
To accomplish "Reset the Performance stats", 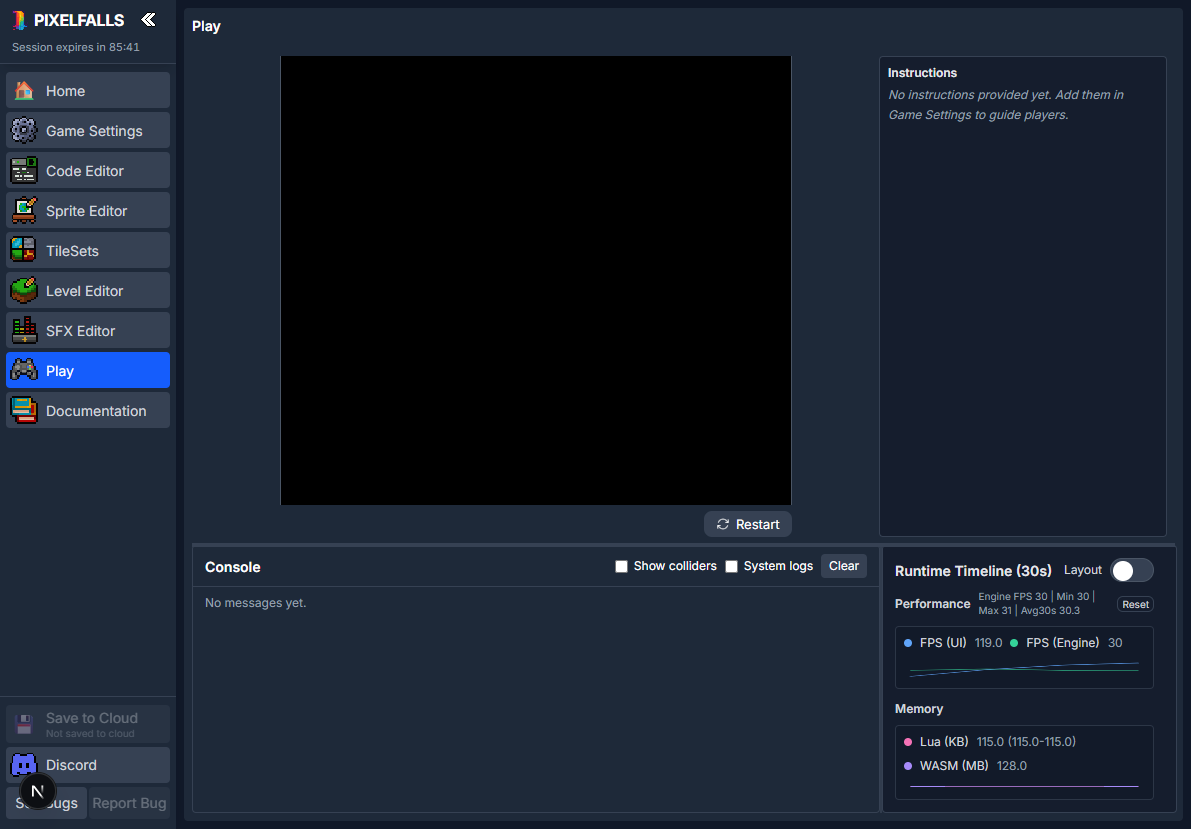I will pos(1136,604).
